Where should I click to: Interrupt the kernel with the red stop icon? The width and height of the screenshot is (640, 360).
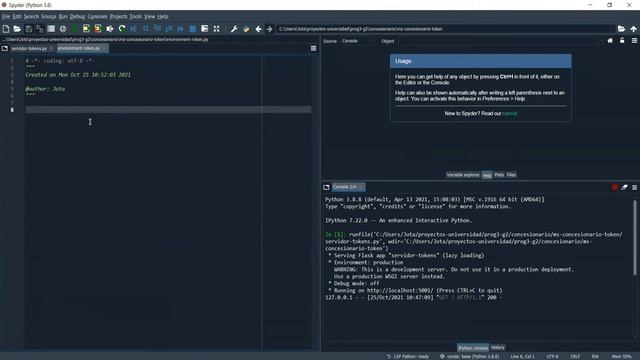[615, 187]
